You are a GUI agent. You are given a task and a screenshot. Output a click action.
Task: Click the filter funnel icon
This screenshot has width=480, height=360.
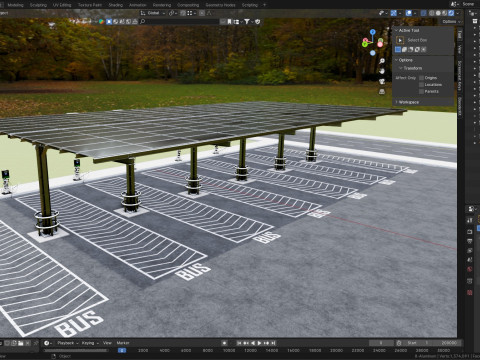tap(247, 22)
